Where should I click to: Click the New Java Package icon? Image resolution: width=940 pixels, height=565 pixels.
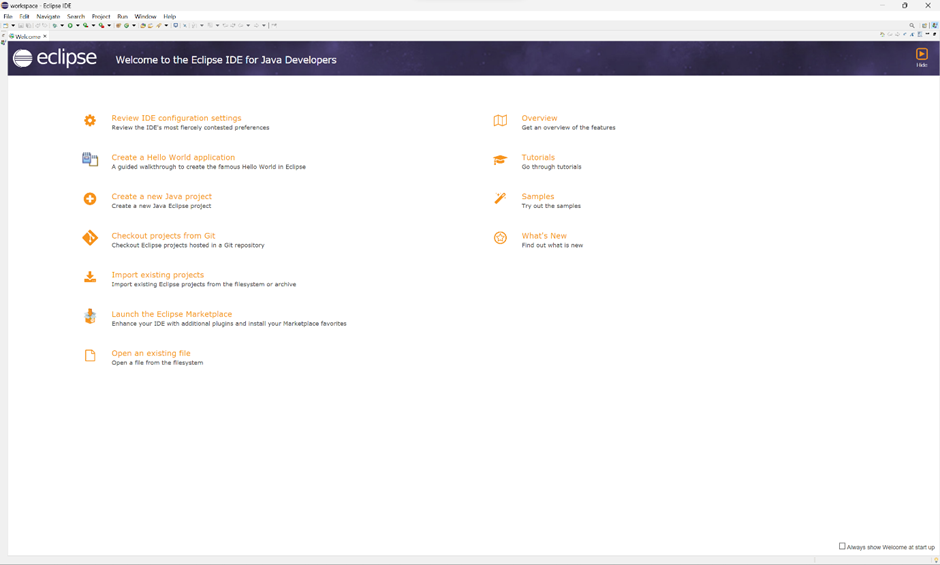click(x=119, y=25)
